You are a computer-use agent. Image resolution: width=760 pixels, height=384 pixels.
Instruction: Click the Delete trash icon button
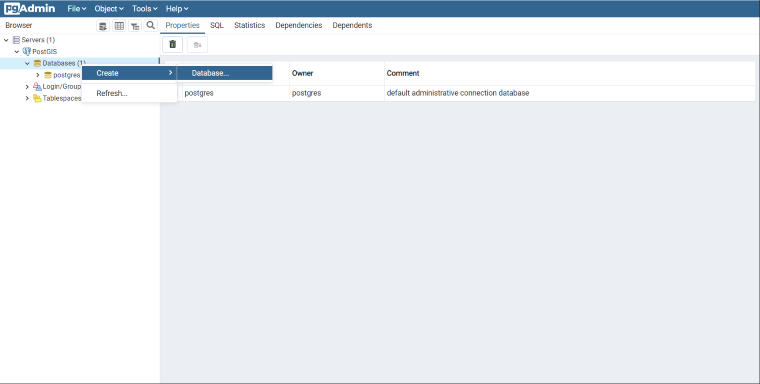tap(173, 45)
